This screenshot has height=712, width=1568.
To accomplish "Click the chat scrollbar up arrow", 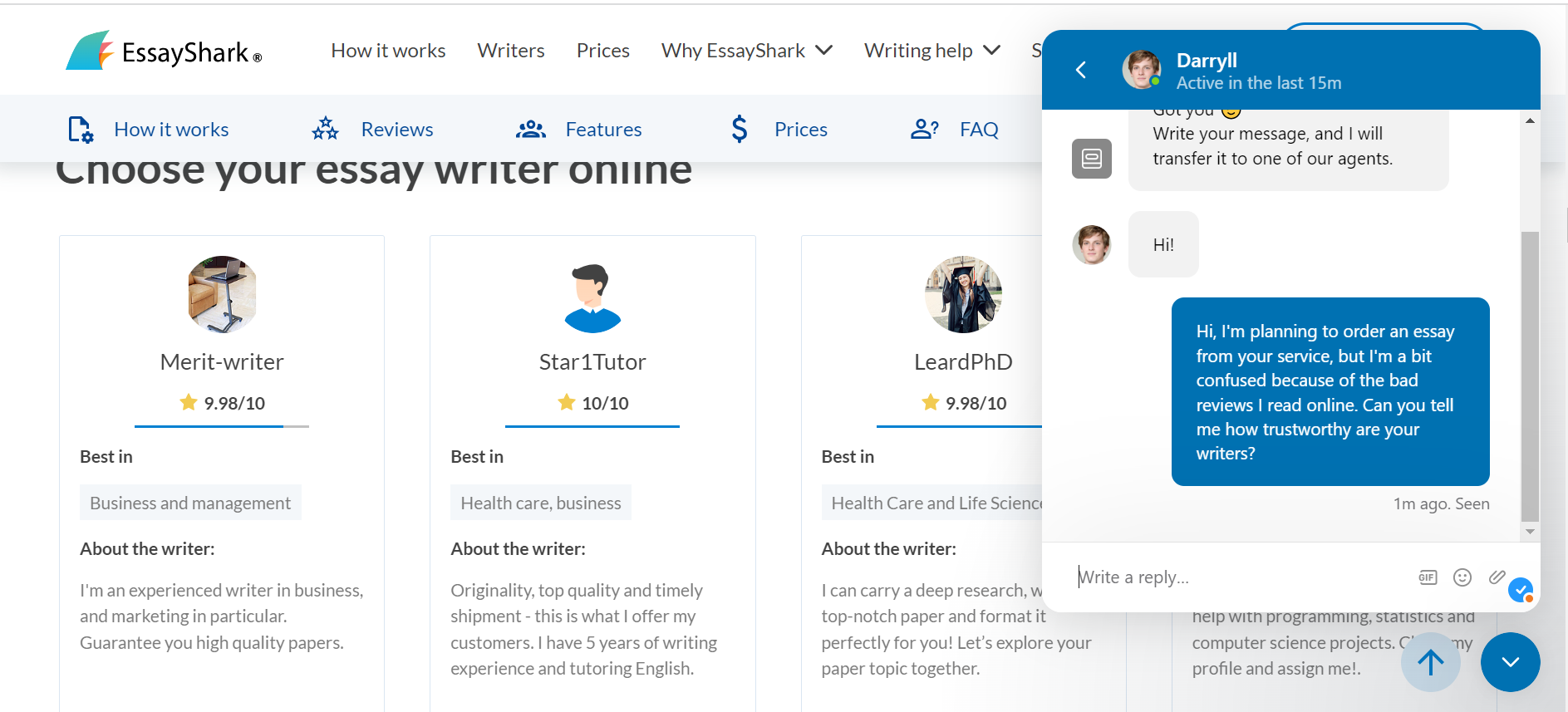I will pyautogui.click(x=1530, y=121).
